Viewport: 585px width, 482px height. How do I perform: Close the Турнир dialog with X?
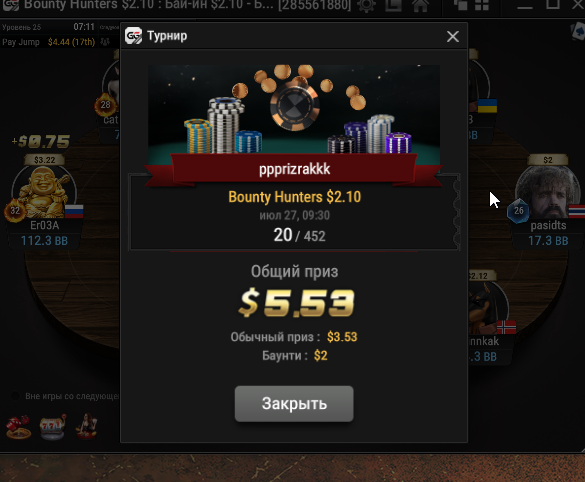(453, 36)
